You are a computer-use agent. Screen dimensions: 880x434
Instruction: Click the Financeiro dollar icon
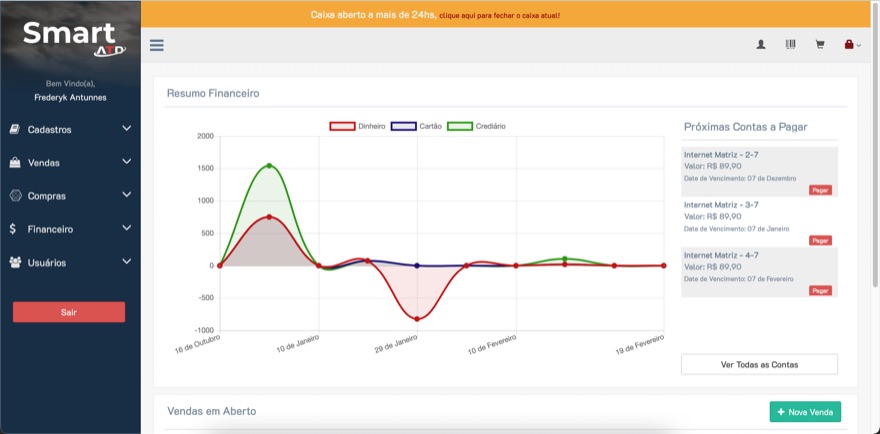[13, 229]
